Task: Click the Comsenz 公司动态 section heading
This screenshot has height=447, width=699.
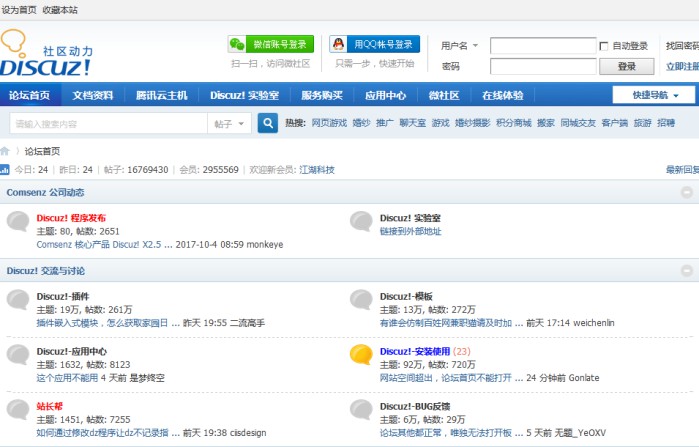Action: (45, 193)
